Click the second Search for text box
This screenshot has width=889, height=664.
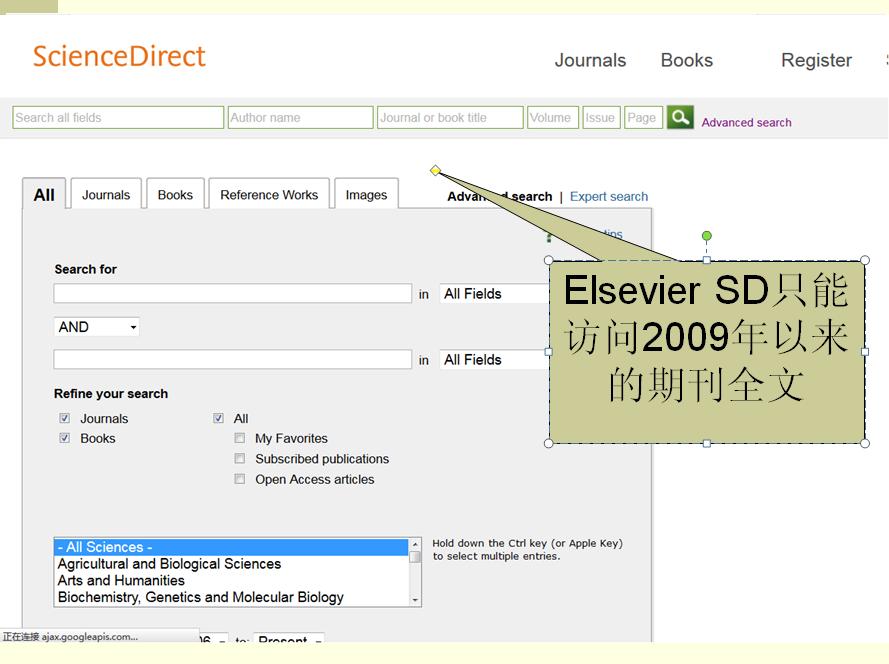pyautogui.click(x=232, y=360)
